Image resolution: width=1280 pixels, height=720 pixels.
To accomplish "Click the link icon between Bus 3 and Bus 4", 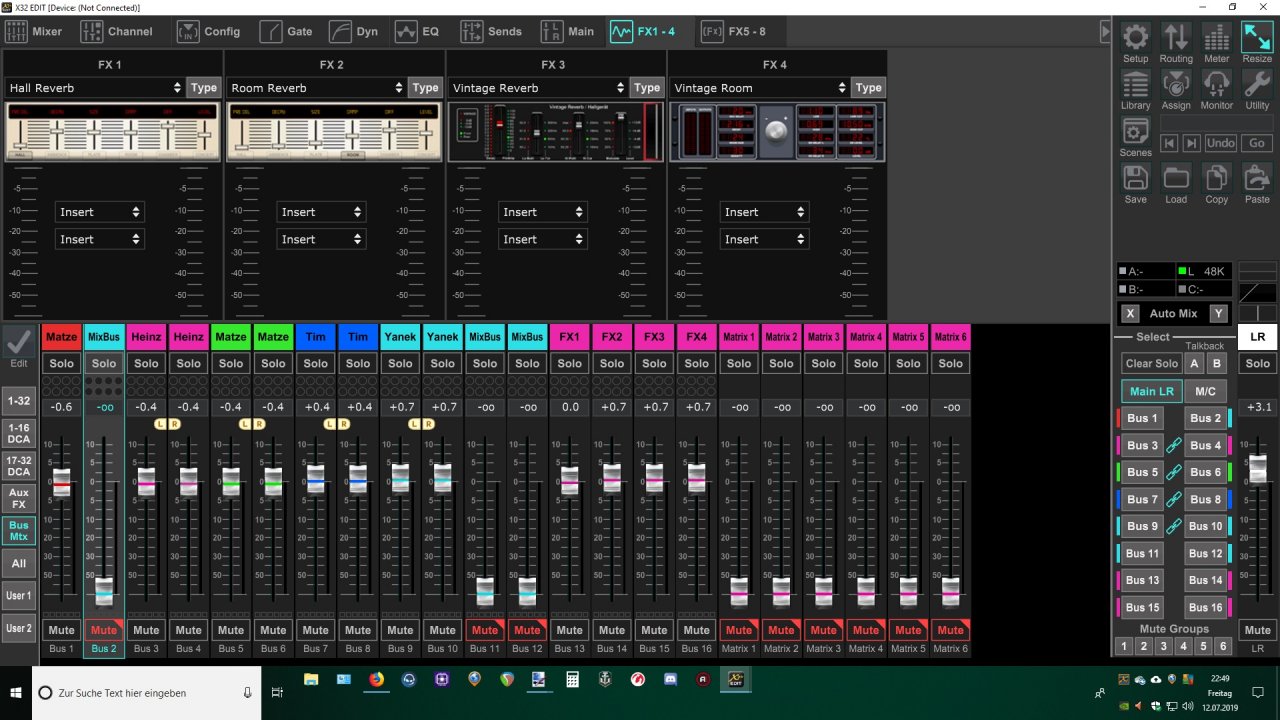I will click(1174, 445).
